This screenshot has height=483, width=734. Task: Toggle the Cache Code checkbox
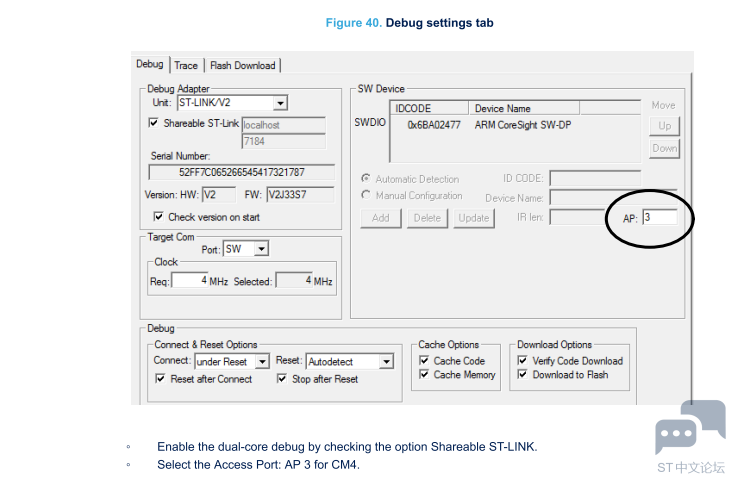(x=424, y=360)
